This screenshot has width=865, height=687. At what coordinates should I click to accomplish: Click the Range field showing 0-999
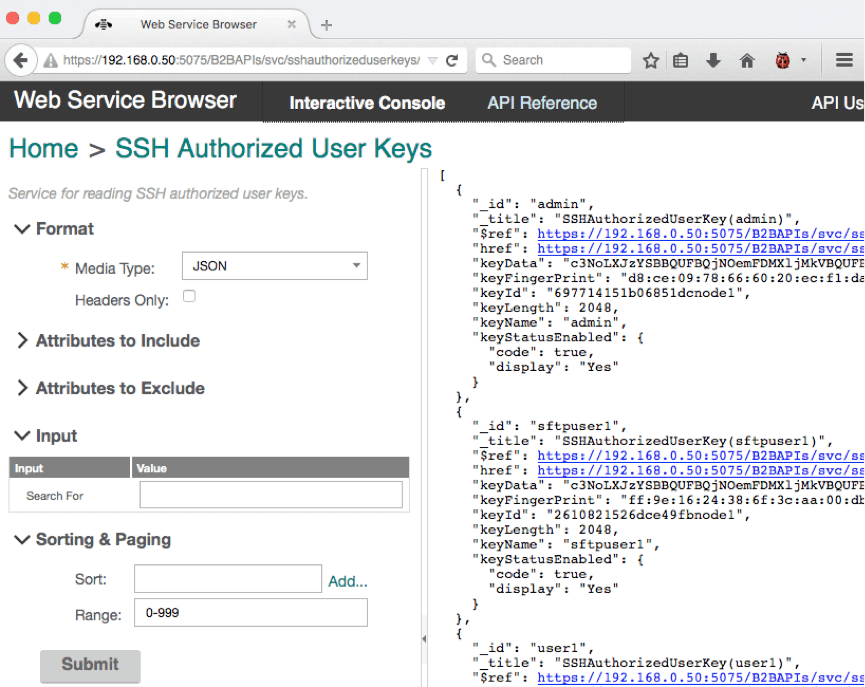(251, 613)
